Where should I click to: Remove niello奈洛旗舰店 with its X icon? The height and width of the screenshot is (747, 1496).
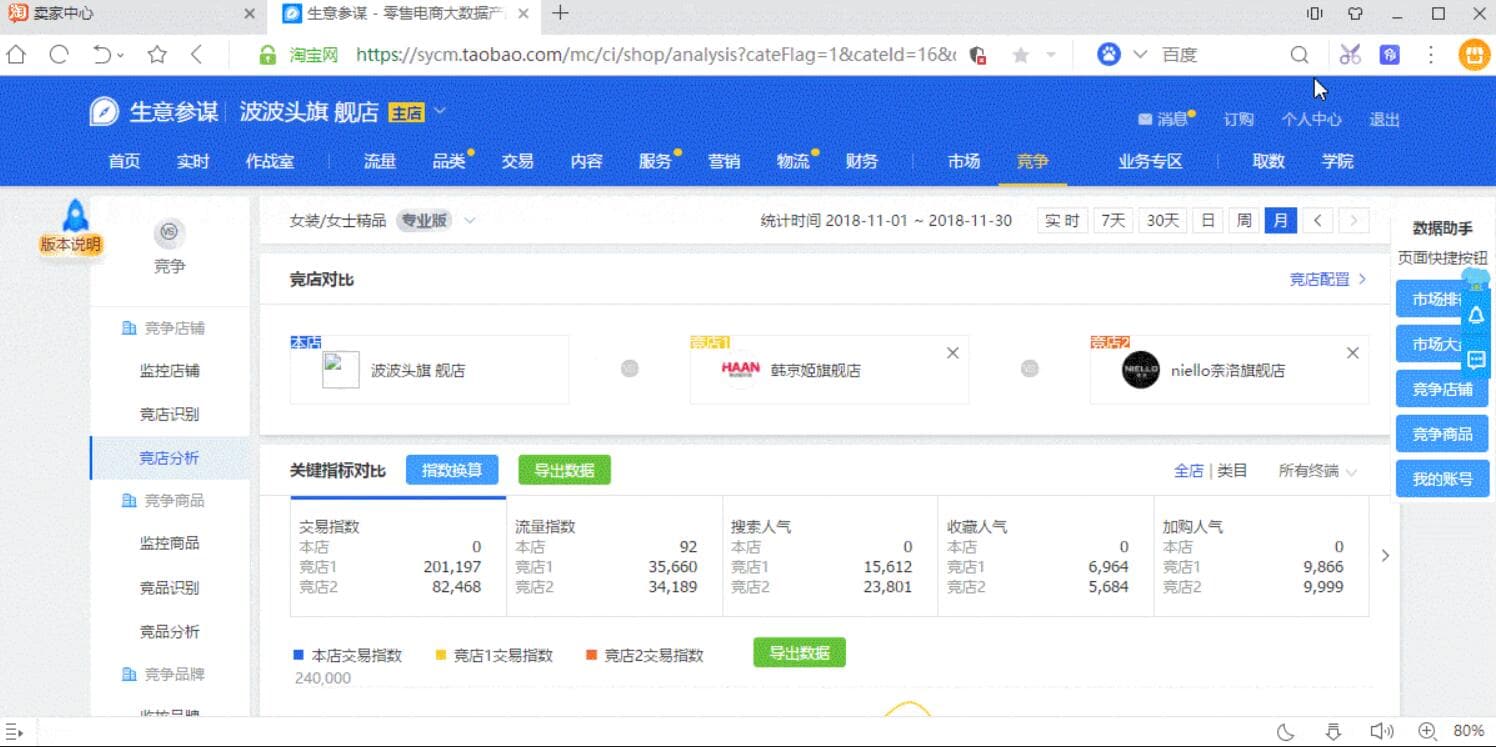[1352, 353]
